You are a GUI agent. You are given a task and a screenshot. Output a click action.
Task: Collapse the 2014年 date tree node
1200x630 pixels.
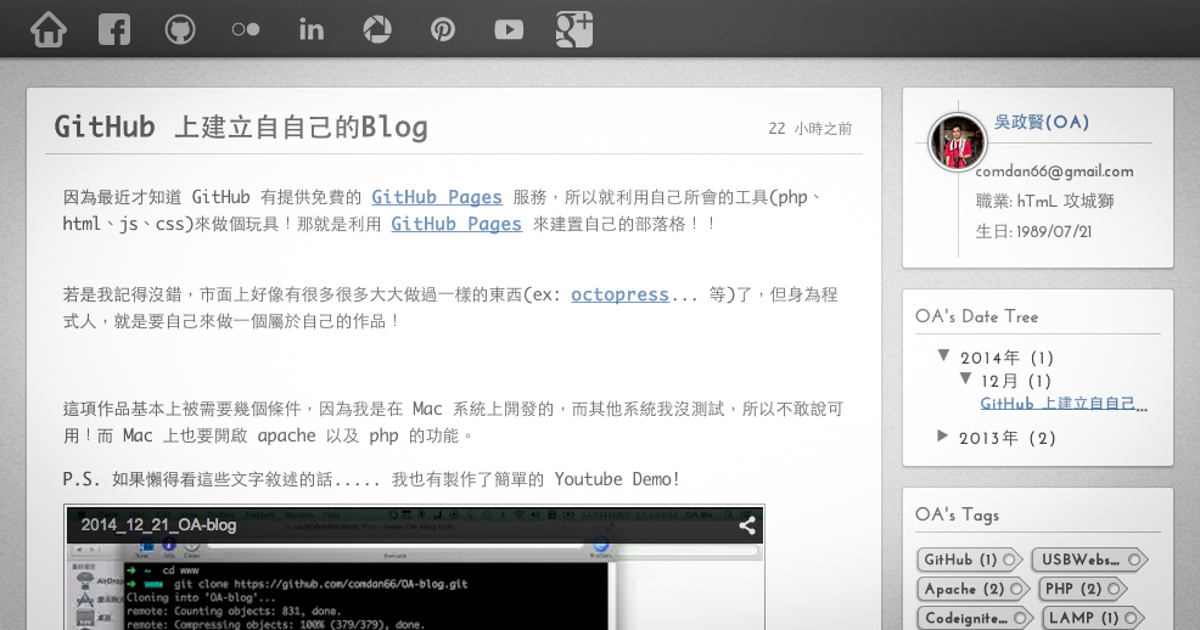coord(944,356)
